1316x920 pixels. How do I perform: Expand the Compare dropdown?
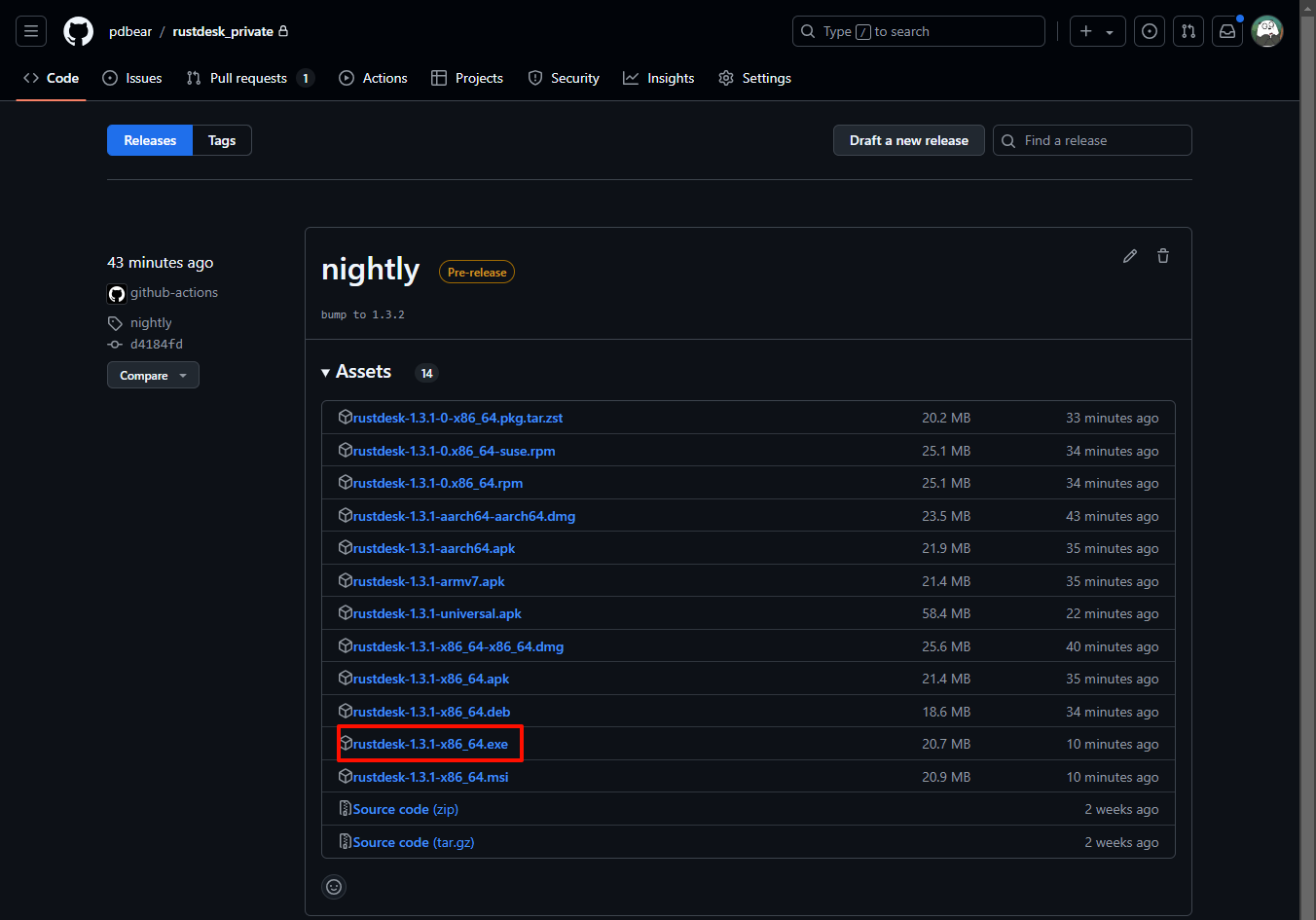point(153,375)
